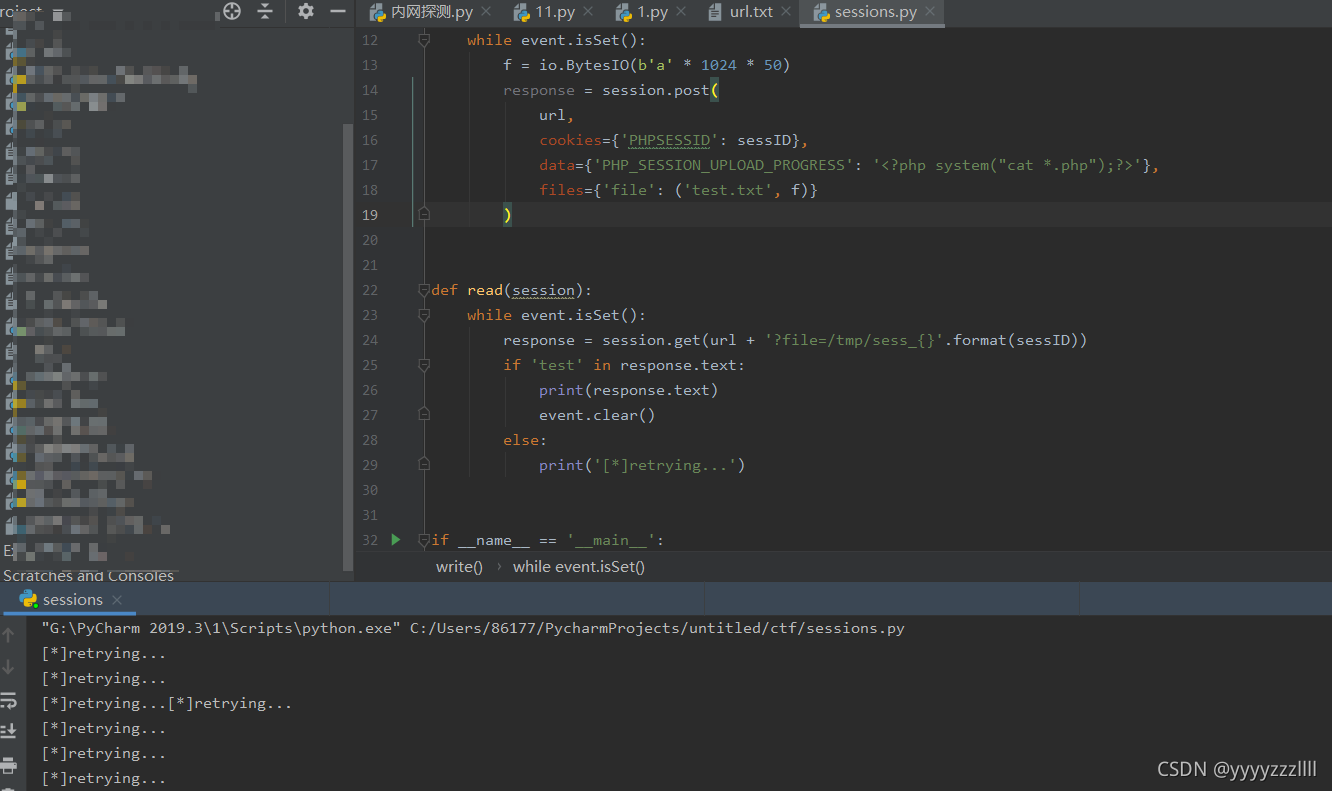This screenshot has width=1332, height=791.
Task: Fold the if 'test' block at line 25
Action: 424,365
